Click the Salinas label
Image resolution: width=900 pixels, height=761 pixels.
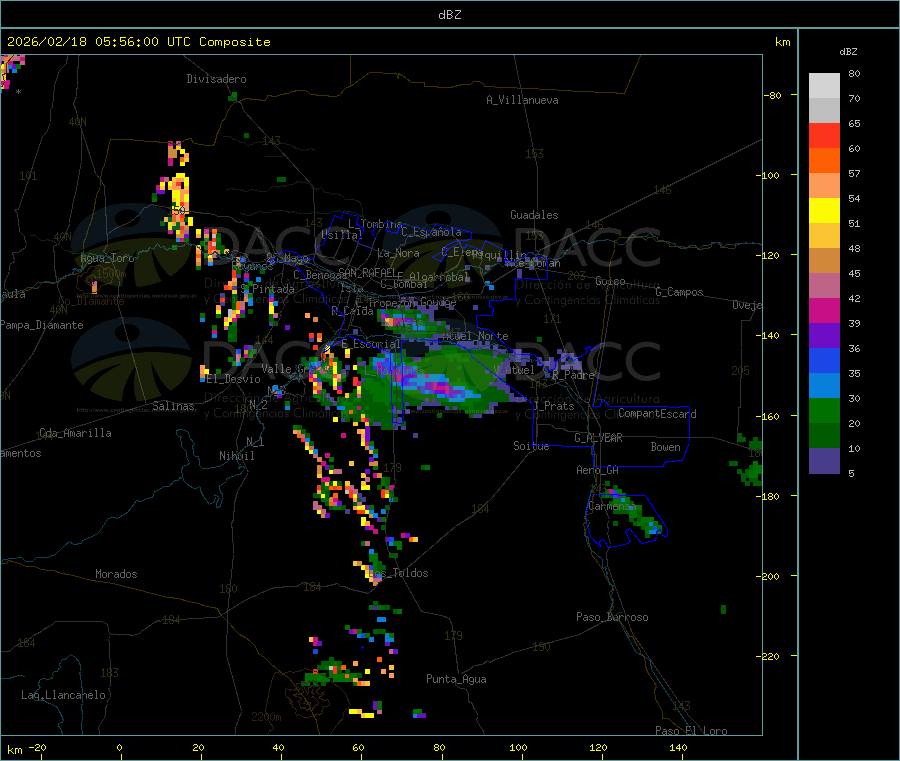tap(173, 406)
